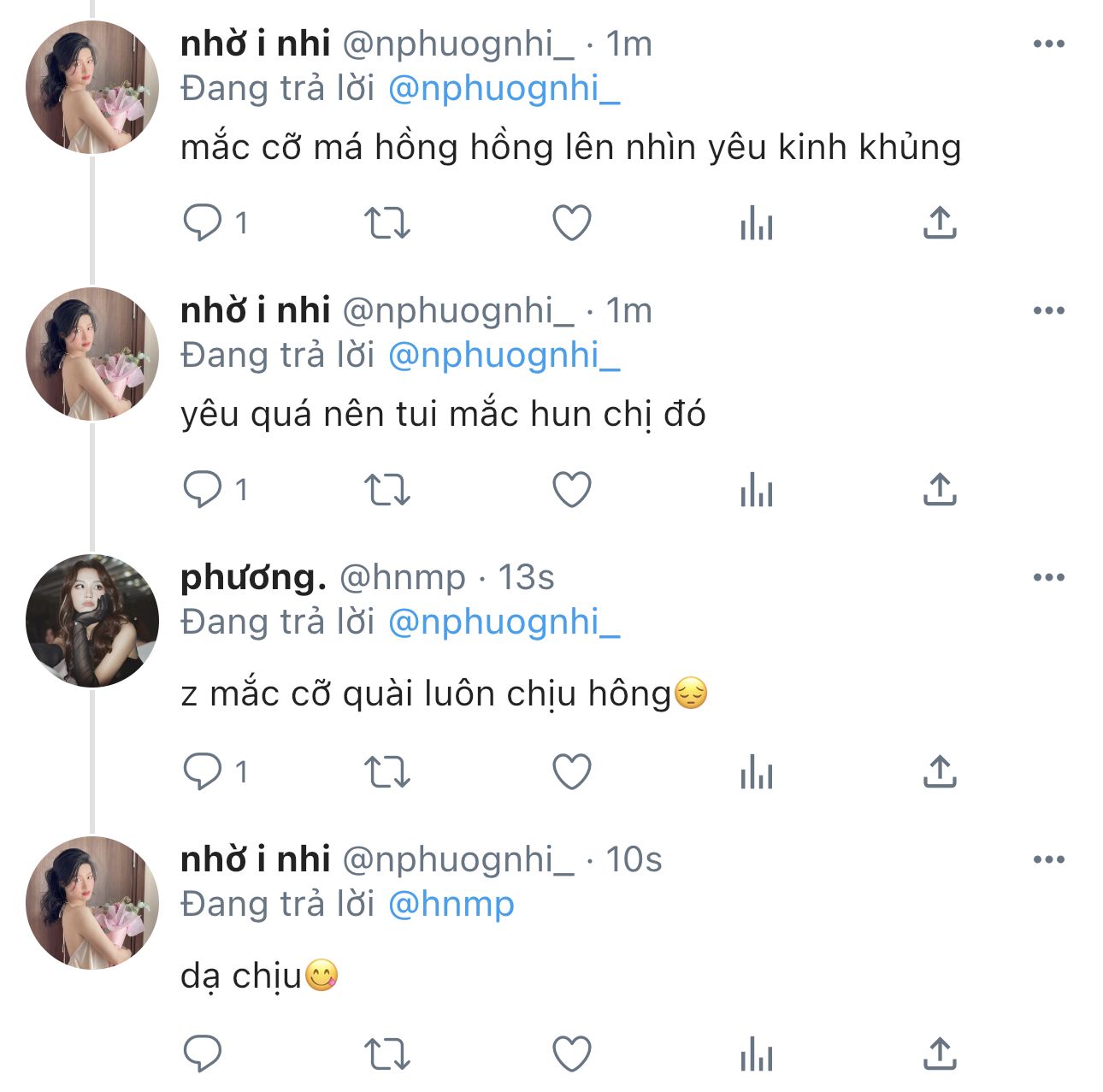1103x1092 pixels.
Task: Share the "dạ chịu" reply
Action: [x=940, y=1054]
